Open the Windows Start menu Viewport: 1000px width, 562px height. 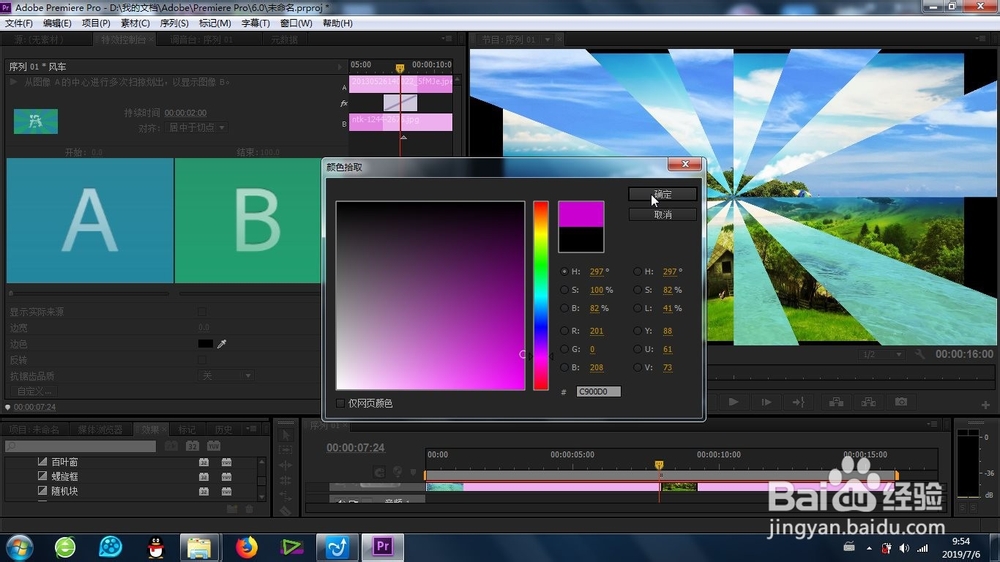(x=19, y=547)
